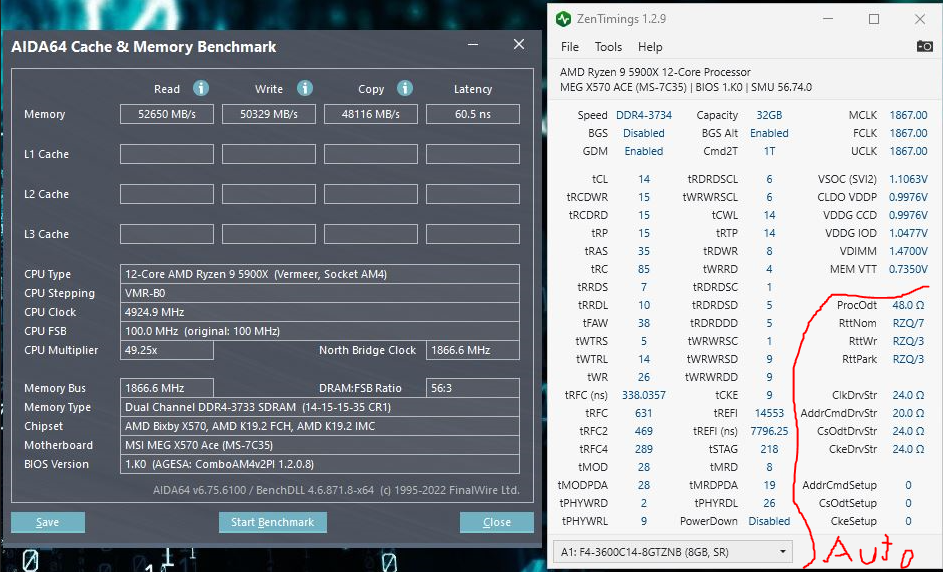Screen dimensions: 943x572
Task: Click the tRFC value 631
Action: (x=644, y=413)
